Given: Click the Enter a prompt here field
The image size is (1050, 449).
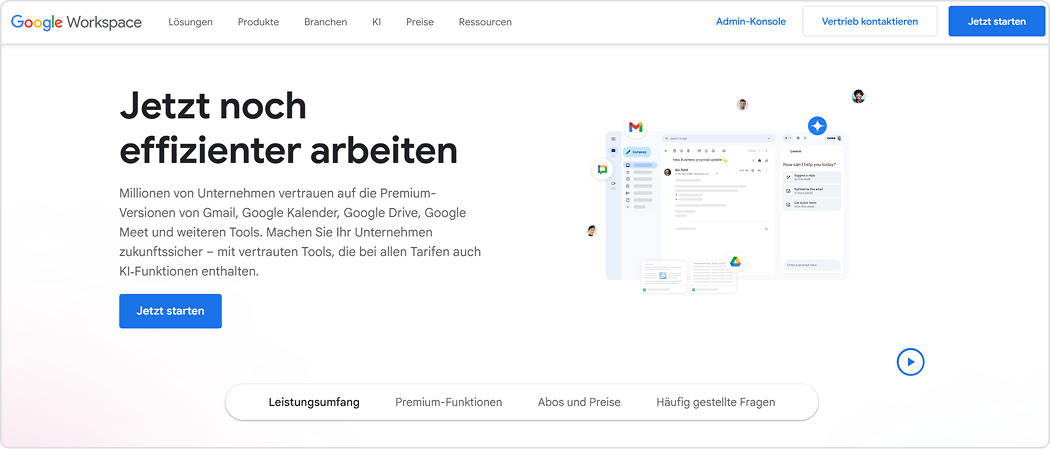Looking at the screenshot, I should [x=812, y=265].
